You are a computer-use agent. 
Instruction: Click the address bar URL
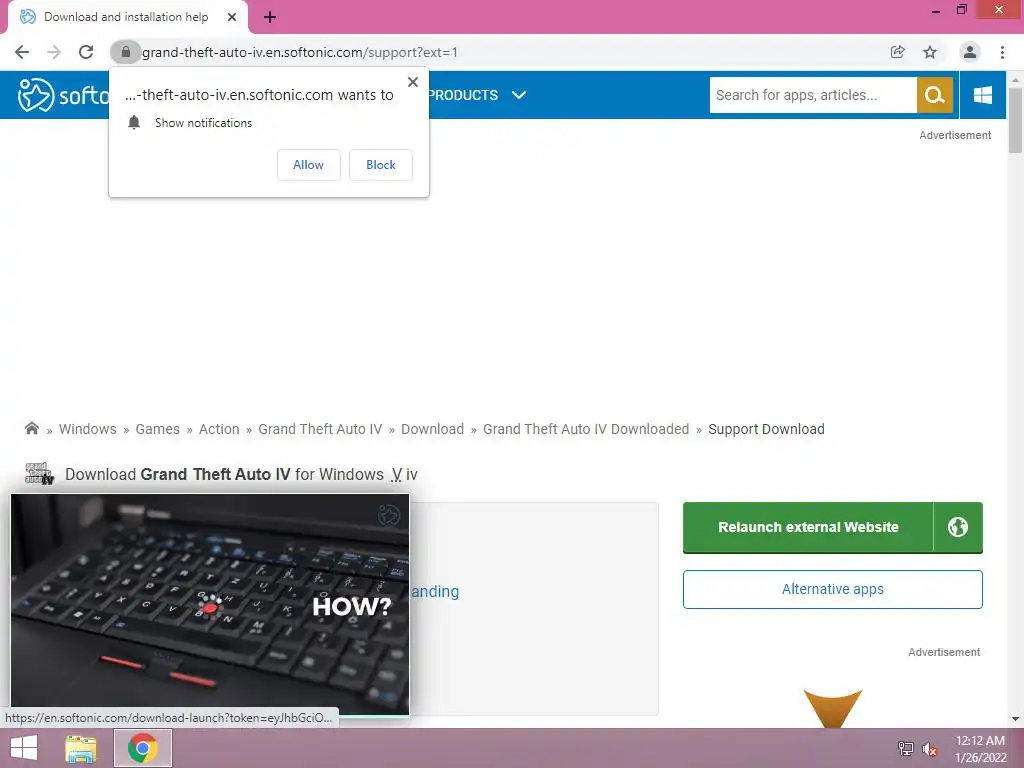pos(300,52)
